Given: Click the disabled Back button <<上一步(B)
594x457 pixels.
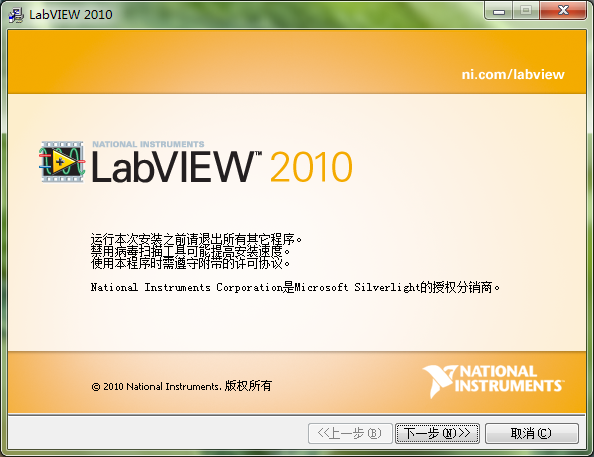Looking at the screenshot, I should coord(350,433).
